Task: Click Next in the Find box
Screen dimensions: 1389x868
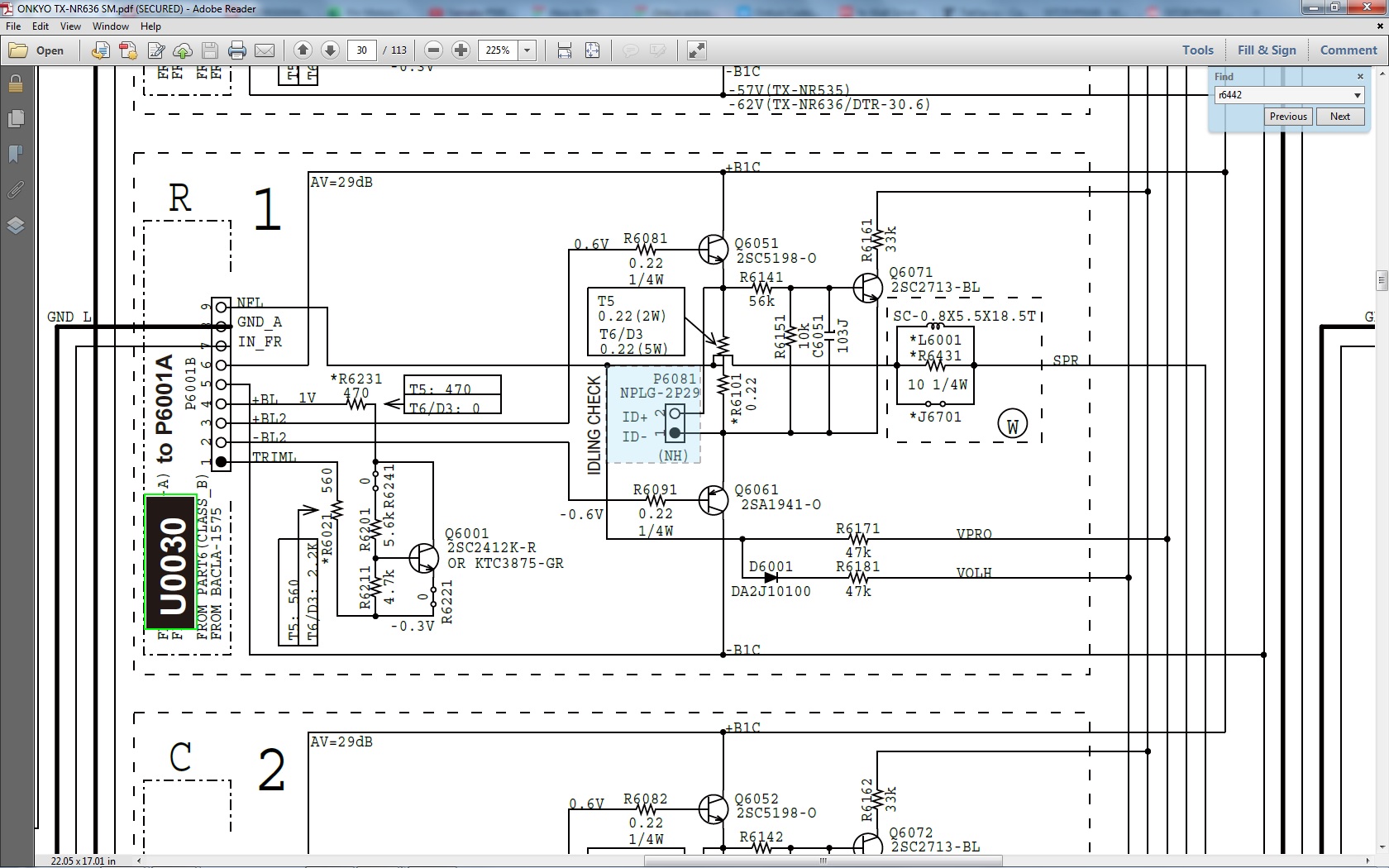Action: [1339, 117]
